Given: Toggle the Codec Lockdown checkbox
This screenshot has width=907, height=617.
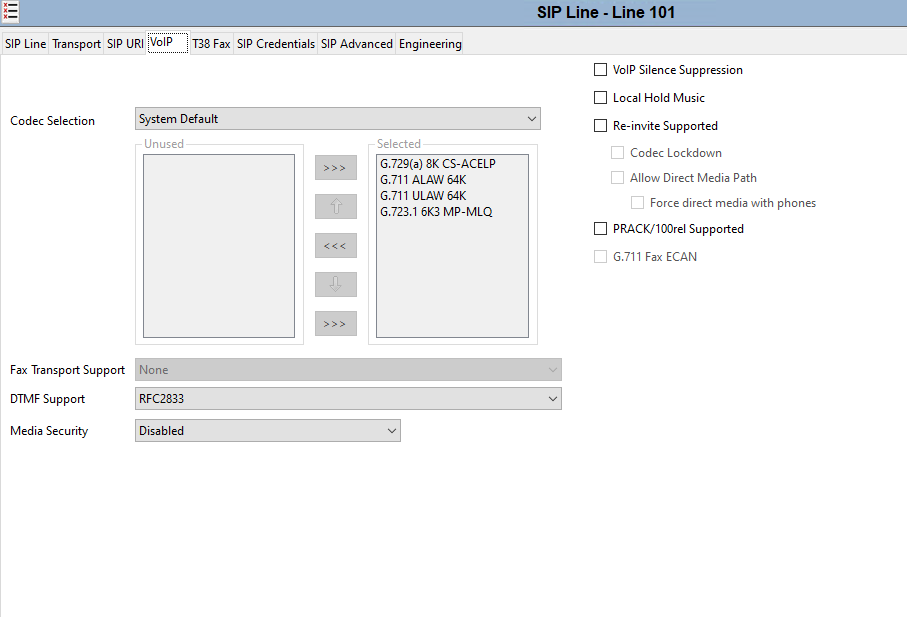Looking at the screenshot, I should coord(618,153).
